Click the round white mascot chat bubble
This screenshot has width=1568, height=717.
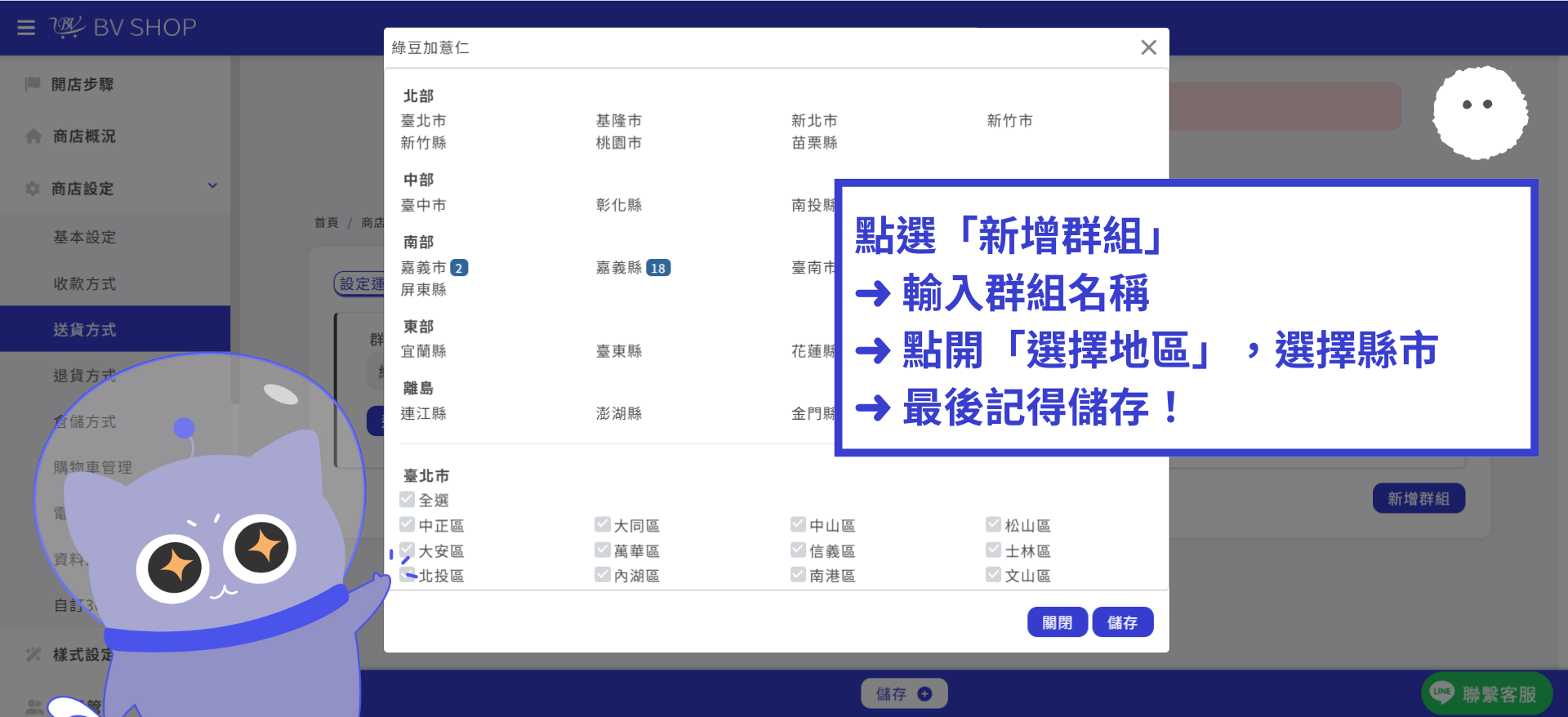pyautogui.click(x=1480, y=112)
